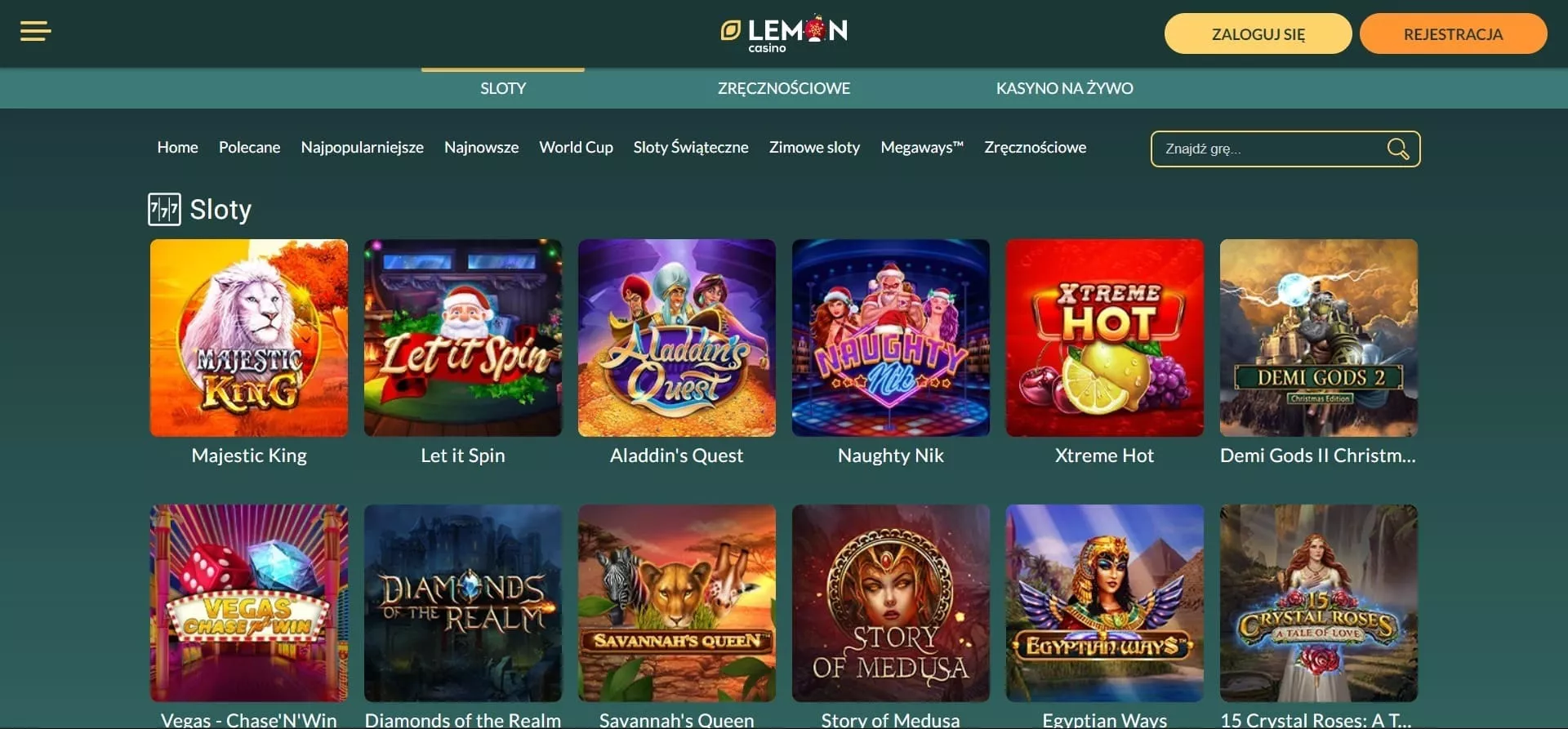Click the Aladdin's Quest title text
The width and height of the screenshot is (1568, 729).
point(677,456)
